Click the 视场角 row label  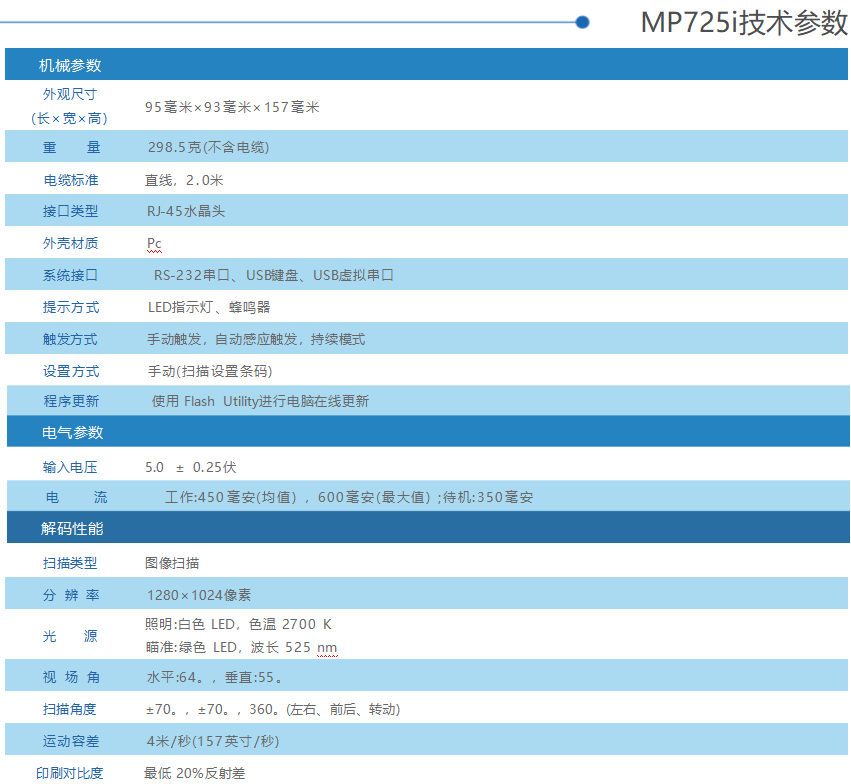point(71,677)
